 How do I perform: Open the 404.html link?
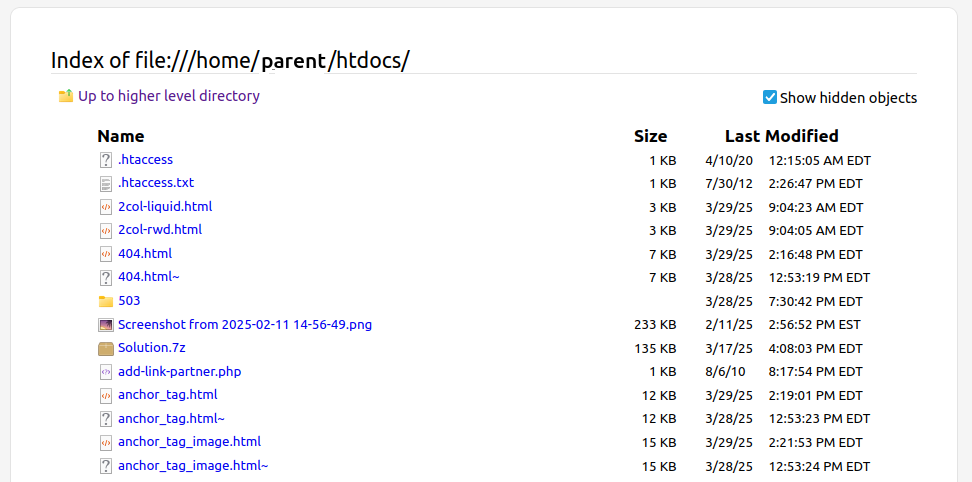tap(145, 253)
